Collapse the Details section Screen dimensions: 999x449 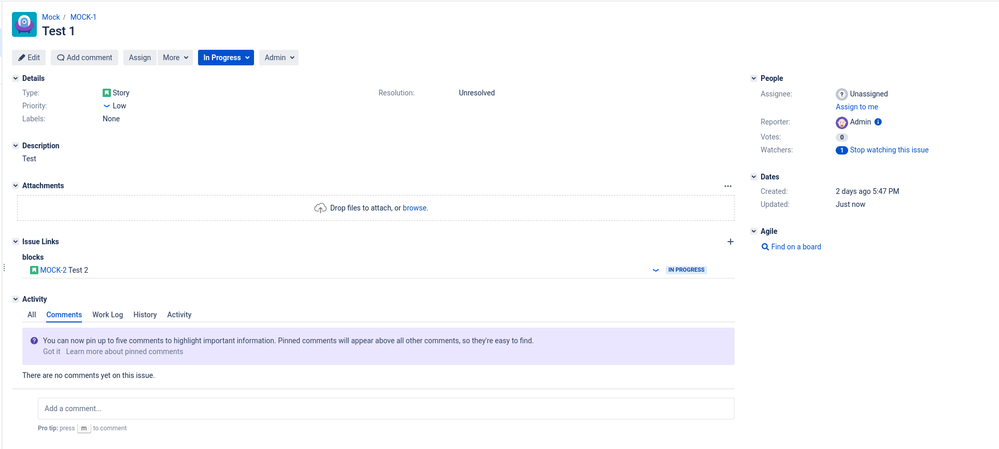[x=15, y=78]
